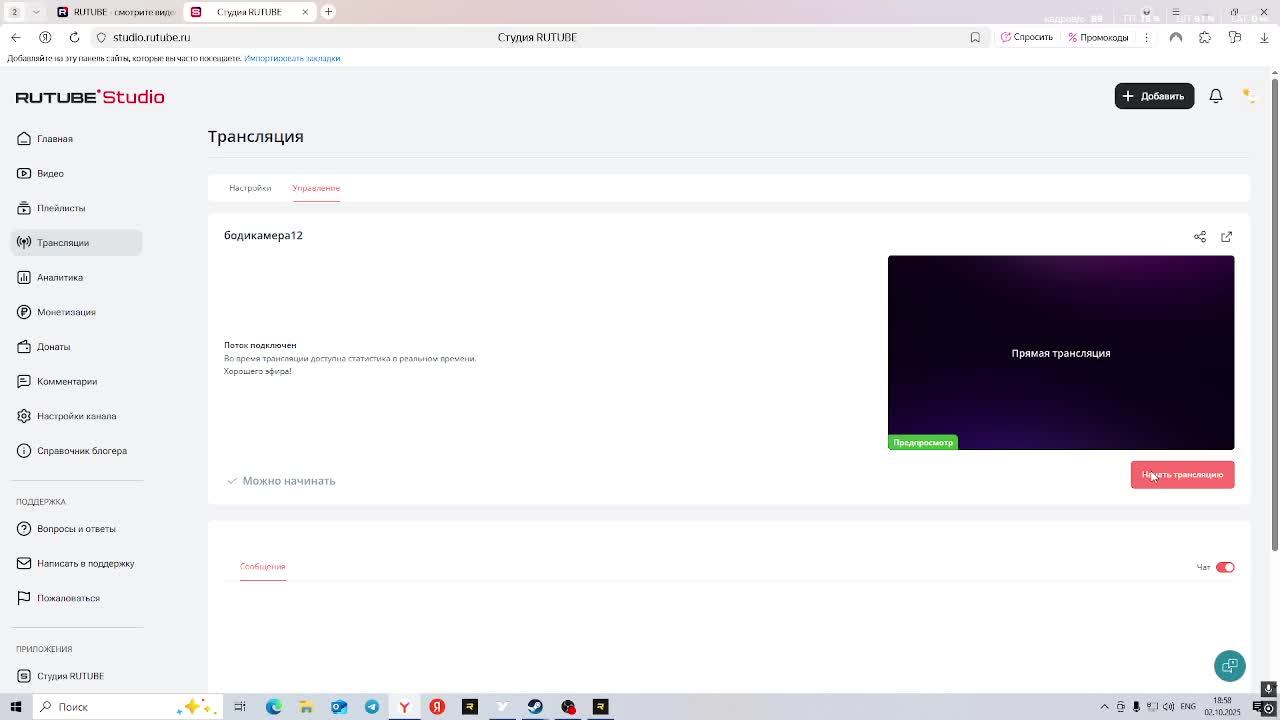Open browser more options menu
The height and width of the screenshot is (720, 1280).
point(1146,37)
